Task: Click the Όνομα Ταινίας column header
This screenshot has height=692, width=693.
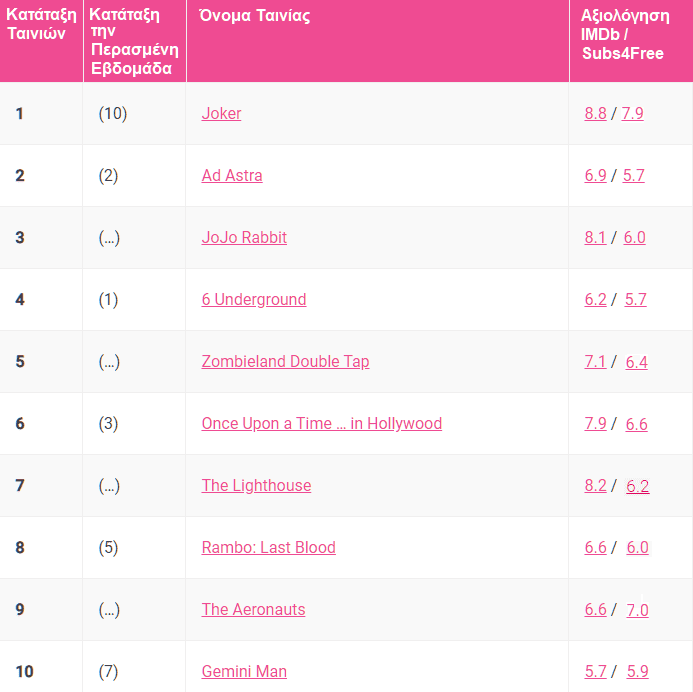Action: click(253, 16)
